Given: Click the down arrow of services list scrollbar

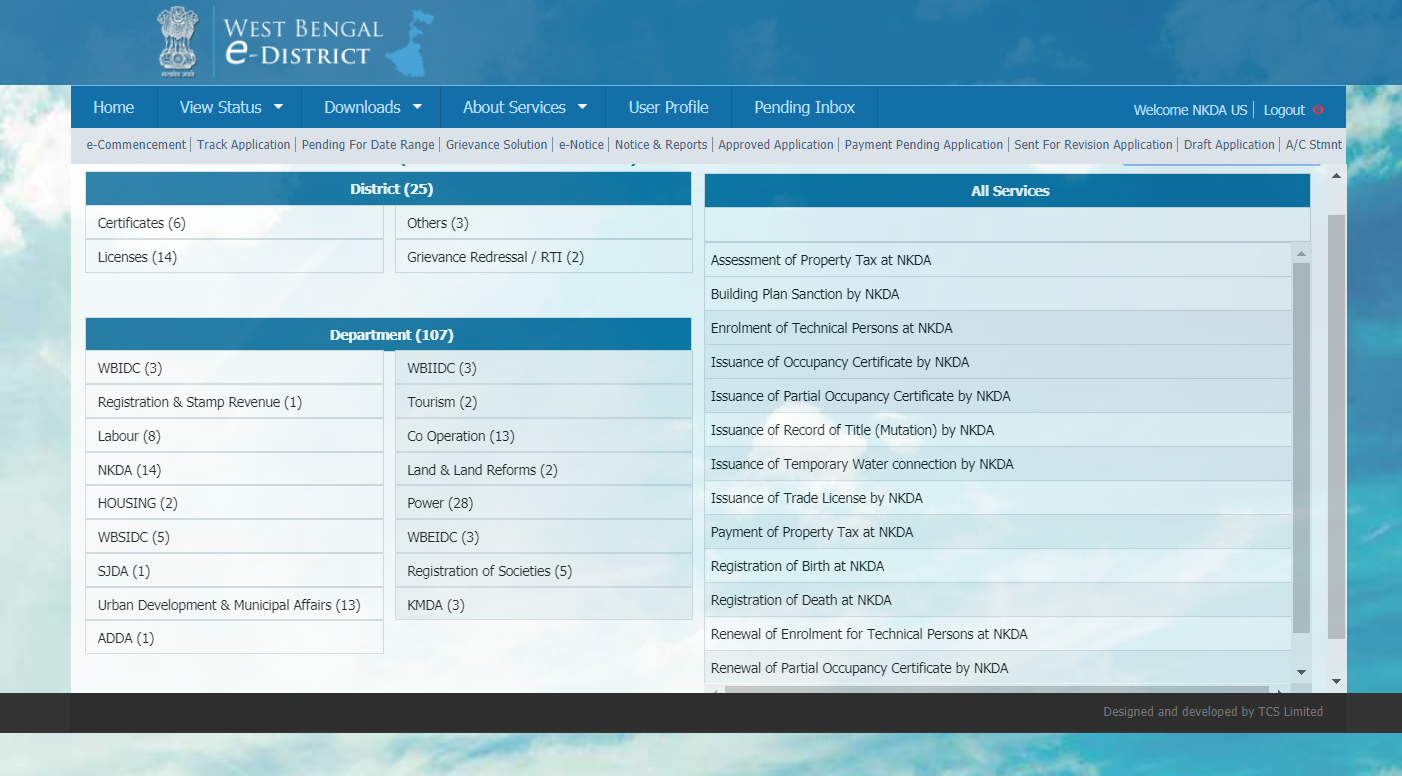Looking at the screenshot, I should click(x=1301, y=672).
